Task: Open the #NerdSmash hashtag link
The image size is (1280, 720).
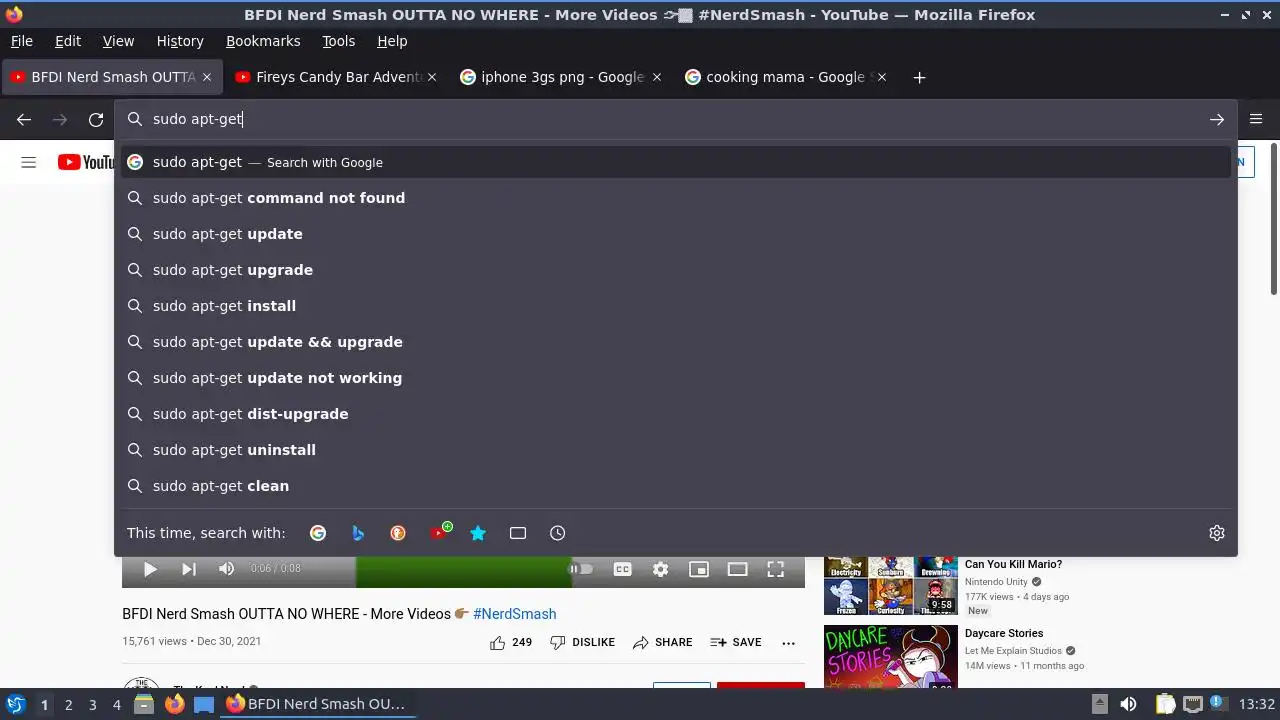Action: (x=514, y=614)
